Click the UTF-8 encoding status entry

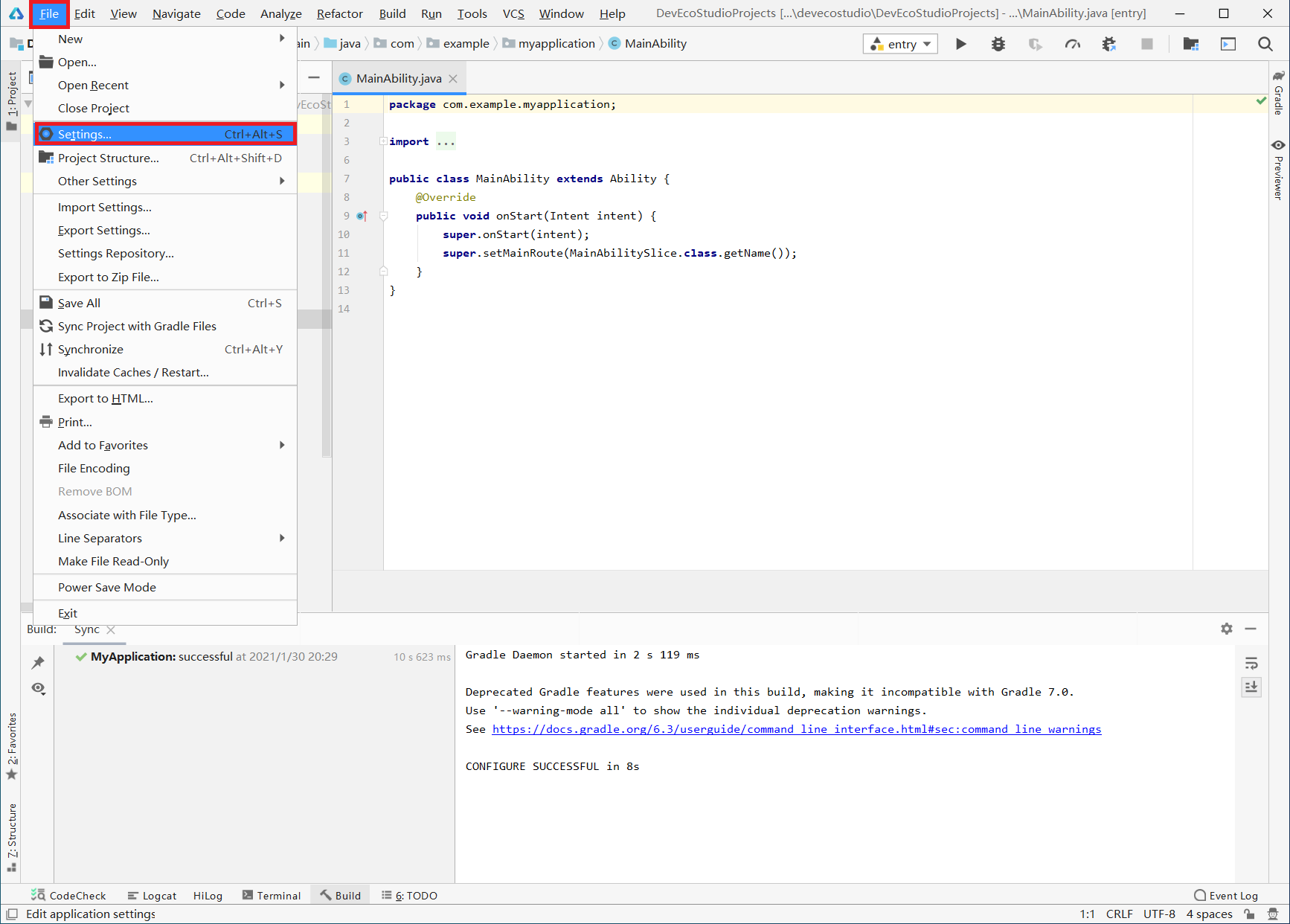coord(1159,914)
